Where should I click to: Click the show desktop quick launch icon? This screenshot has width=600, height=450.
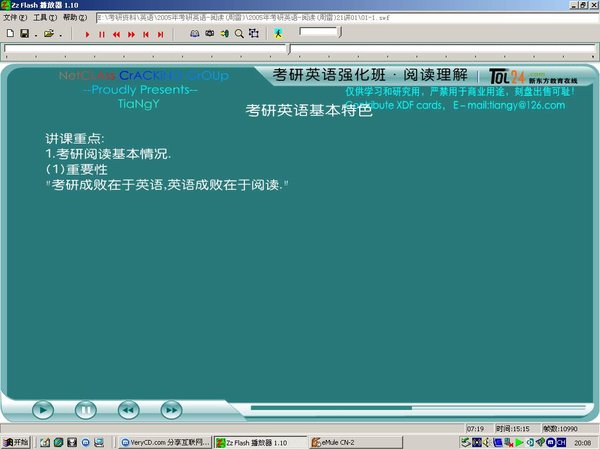click(99, 442)
